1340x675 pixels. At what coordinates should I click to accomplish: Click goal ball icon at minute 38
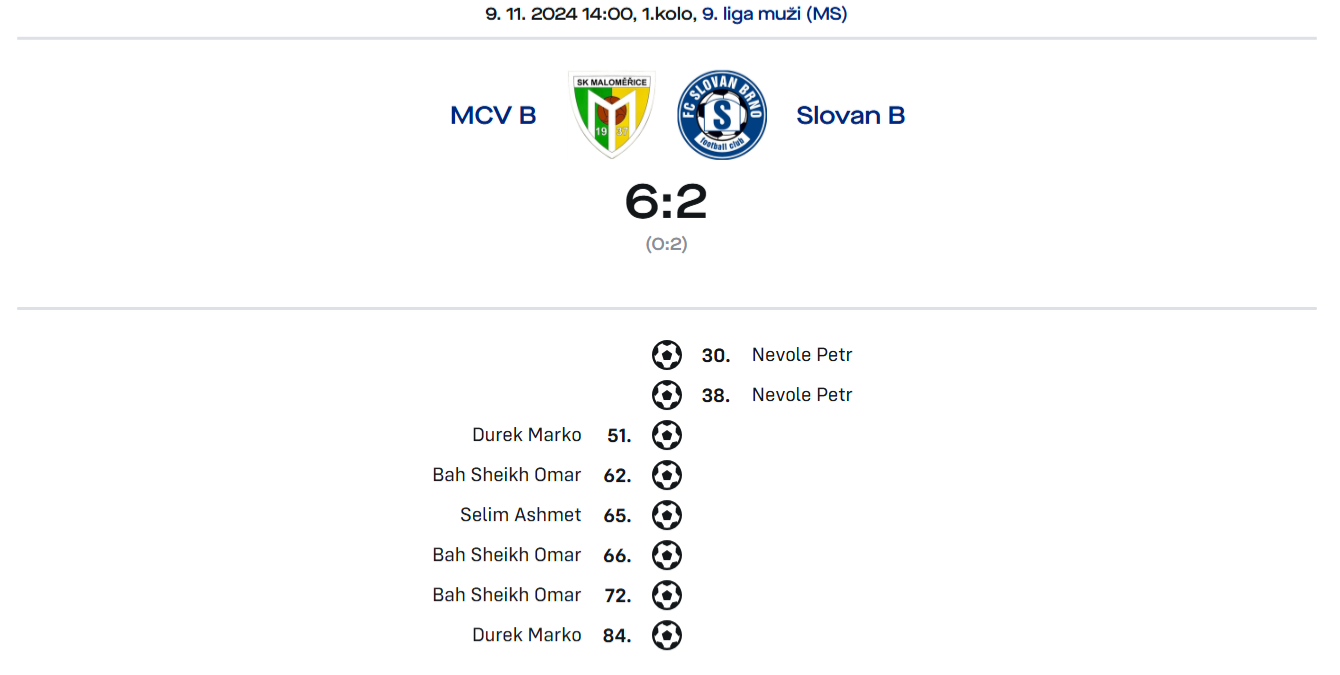(x=667, y=395)
